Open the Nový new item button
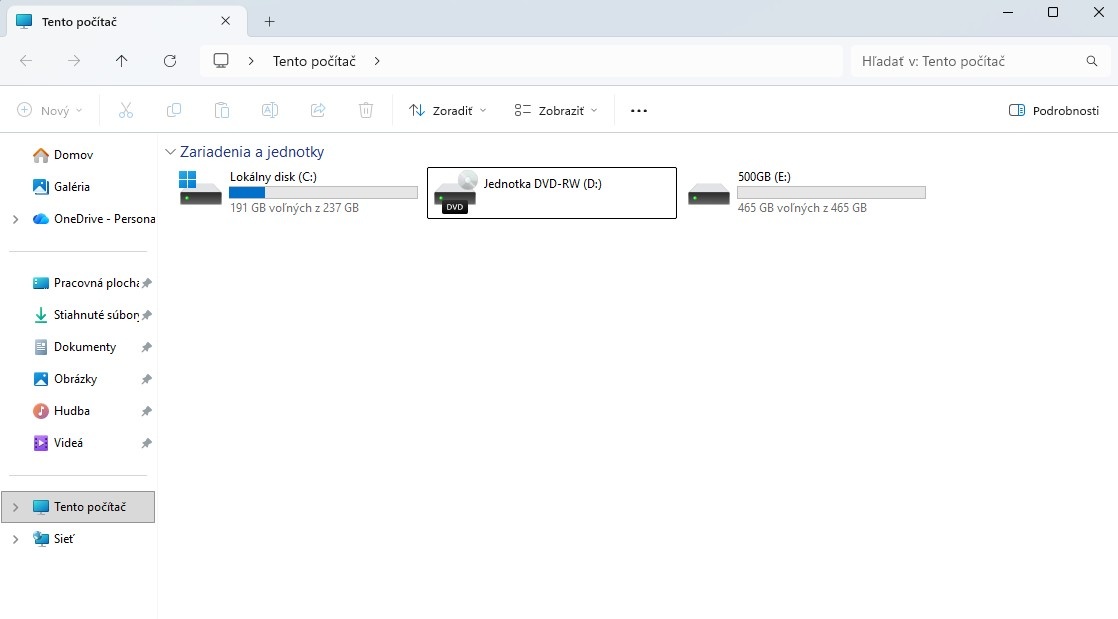The width and height of the screenshot is (1118, 619). [50, 111]
